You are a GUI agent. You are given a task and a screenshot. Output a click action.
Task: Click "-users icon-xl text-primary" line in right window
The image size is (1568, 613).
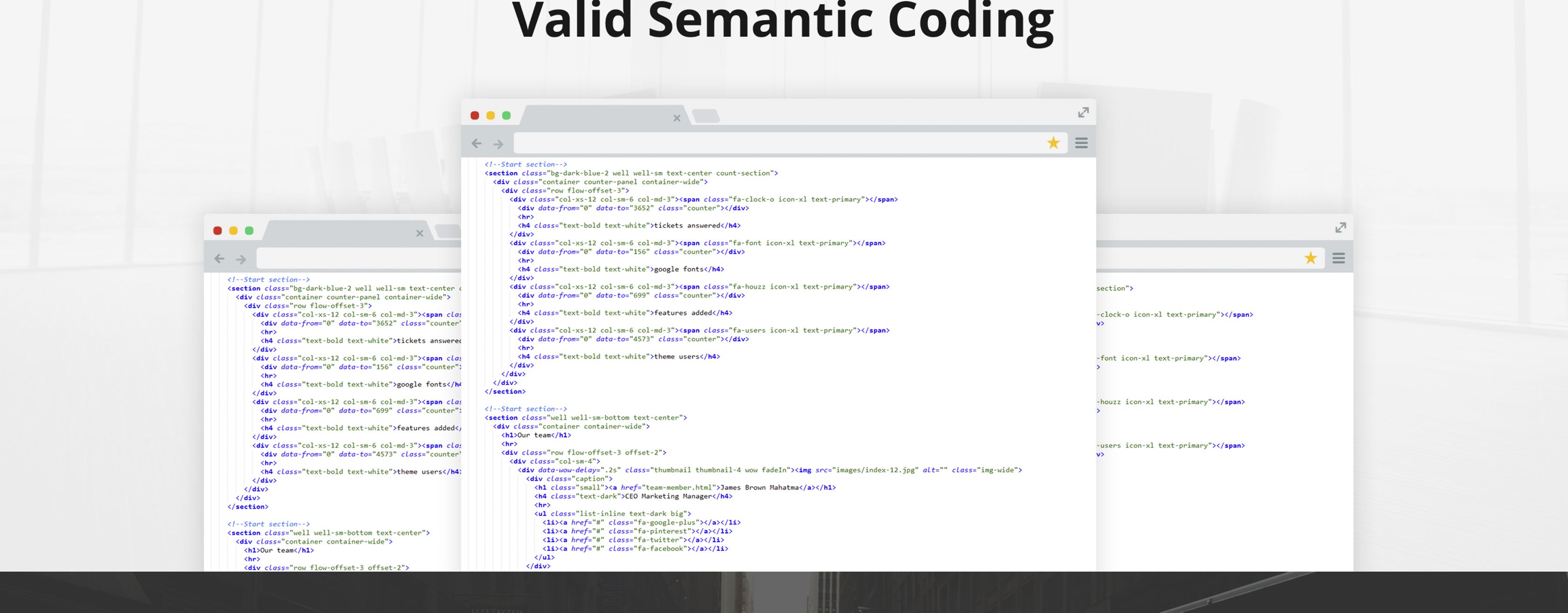click(x=1170, y=445)
